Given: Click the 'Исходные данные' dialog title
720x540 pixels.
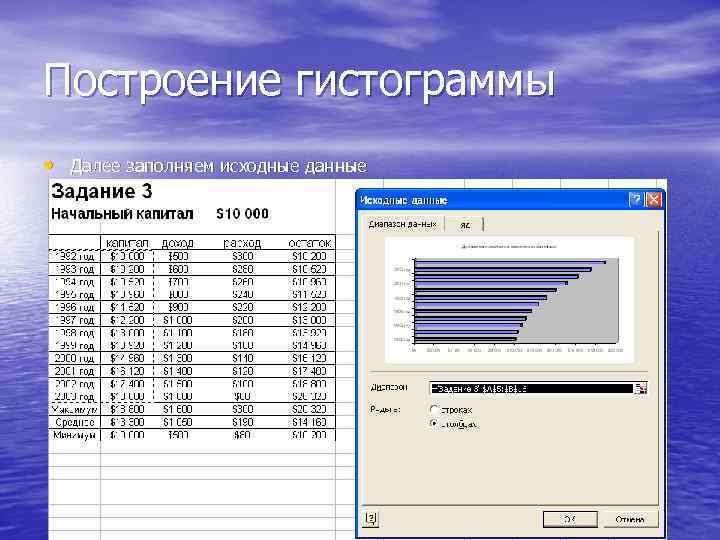Looking at the screenshot, I should pyautogui.click(x=404, y=200).
